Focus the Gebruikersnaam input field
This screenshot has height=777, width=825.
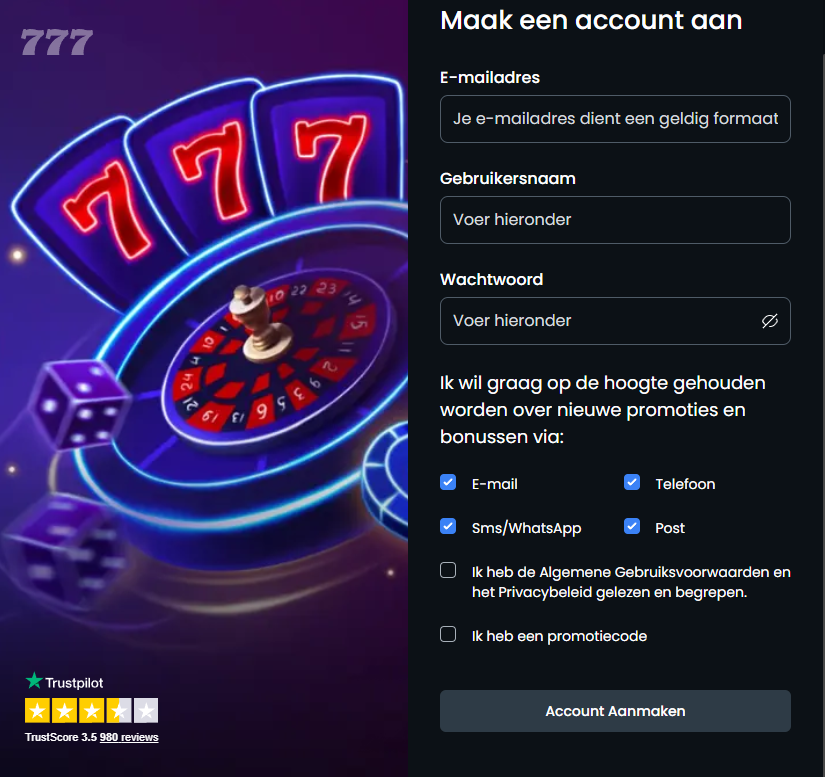pyautogui.click(x=615, y=220)
